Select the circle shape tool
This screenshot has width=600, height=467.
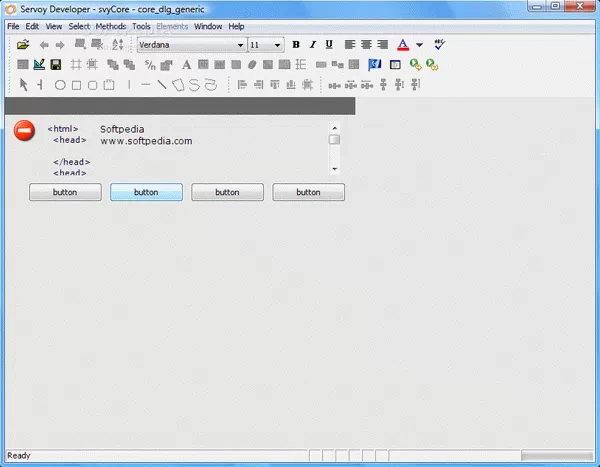(x=60, y=85)
